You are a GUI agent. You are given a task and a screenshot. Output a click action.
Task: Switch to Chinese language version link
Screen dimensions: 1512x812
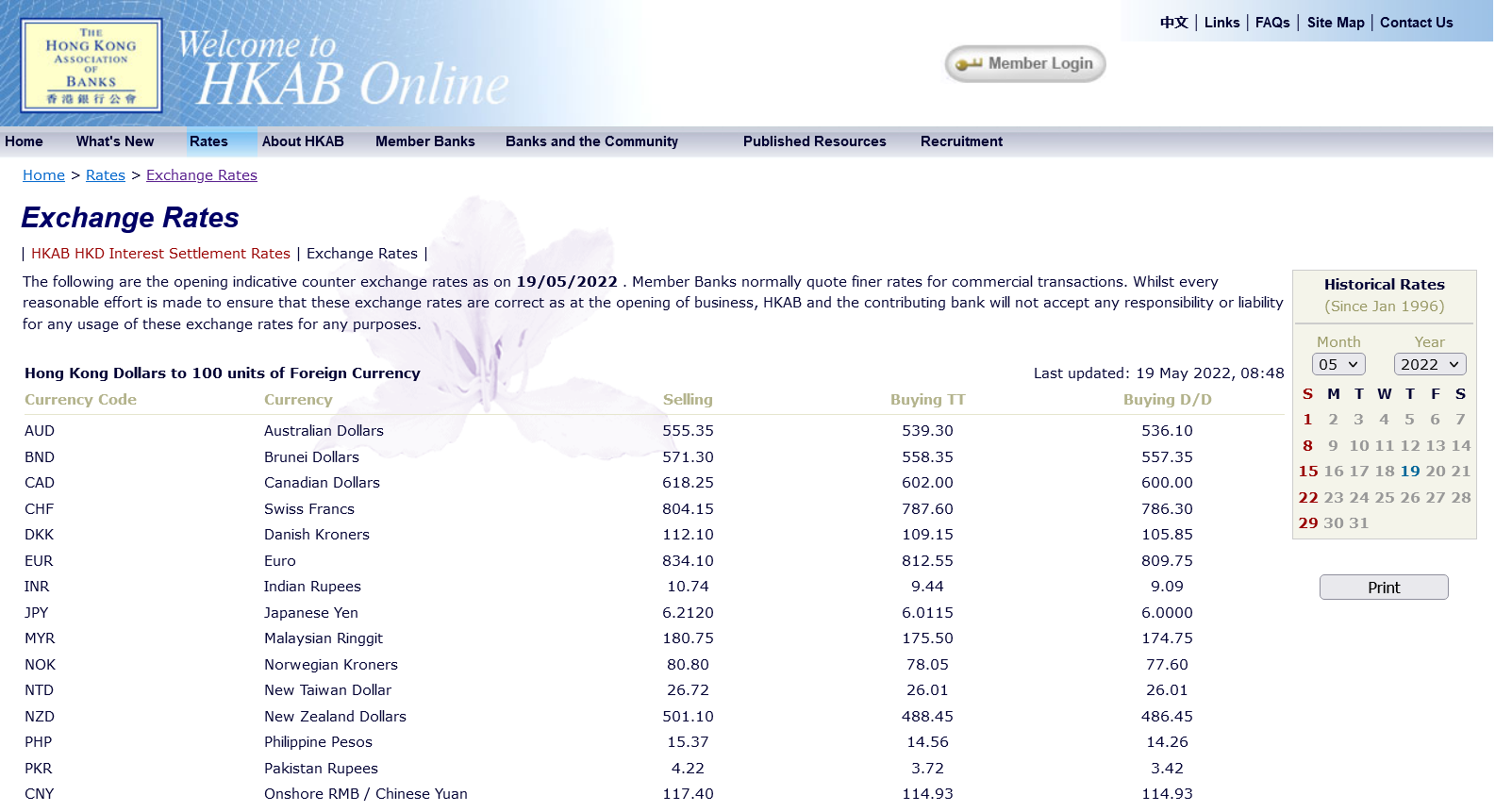pyautogui.click(x=1173, y=23)
